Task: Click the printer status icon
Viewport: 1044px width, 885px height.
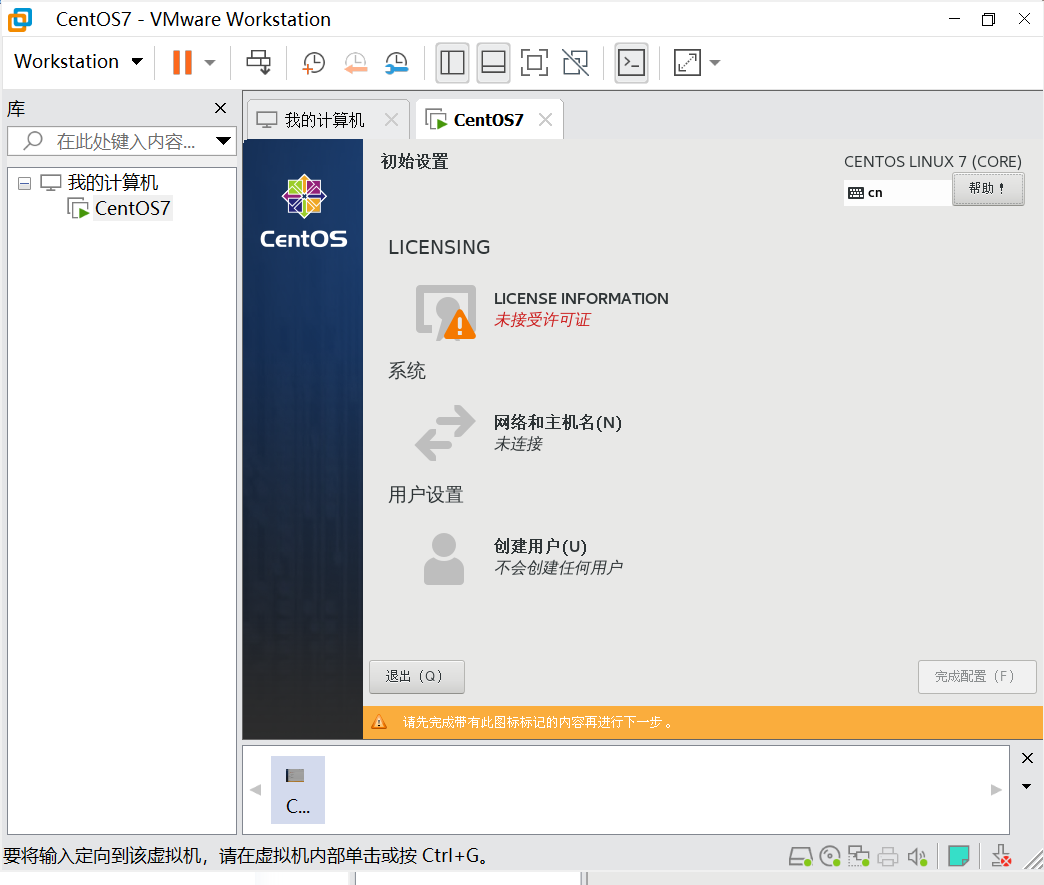Action: [x=888, y=856]
